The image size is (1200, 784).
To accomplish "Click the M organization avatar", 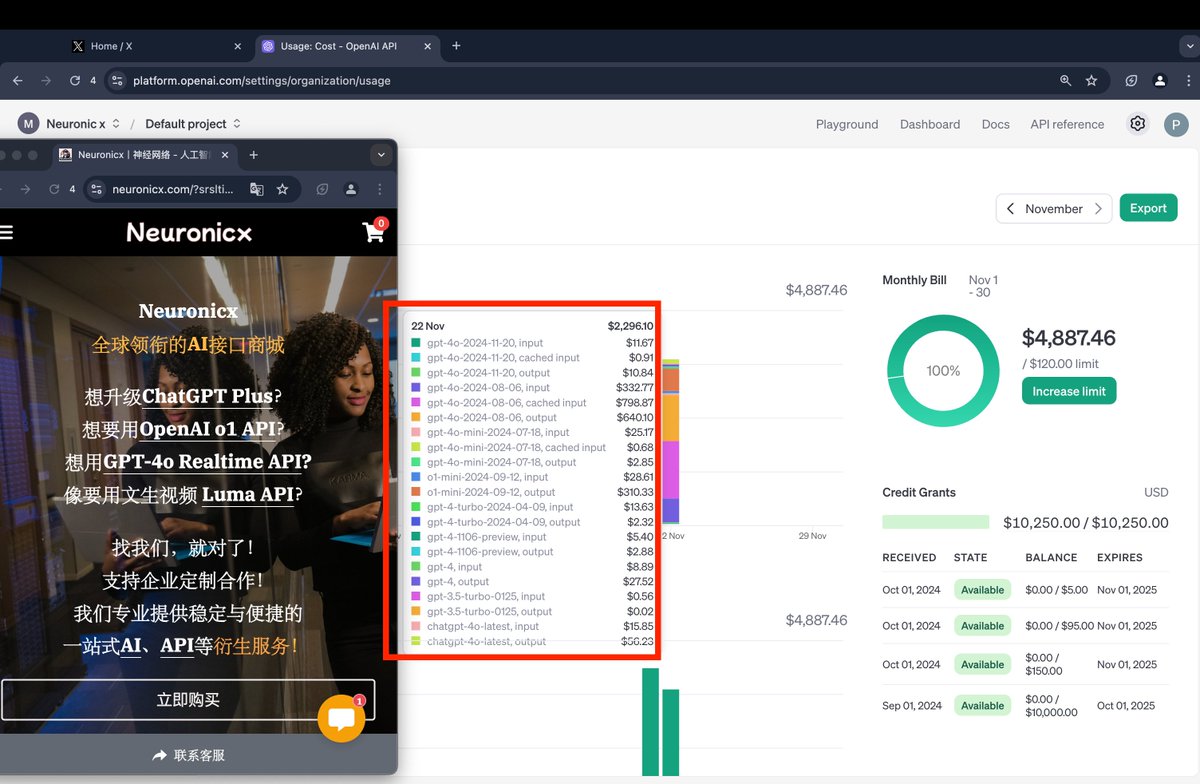I will click(28, 124).
